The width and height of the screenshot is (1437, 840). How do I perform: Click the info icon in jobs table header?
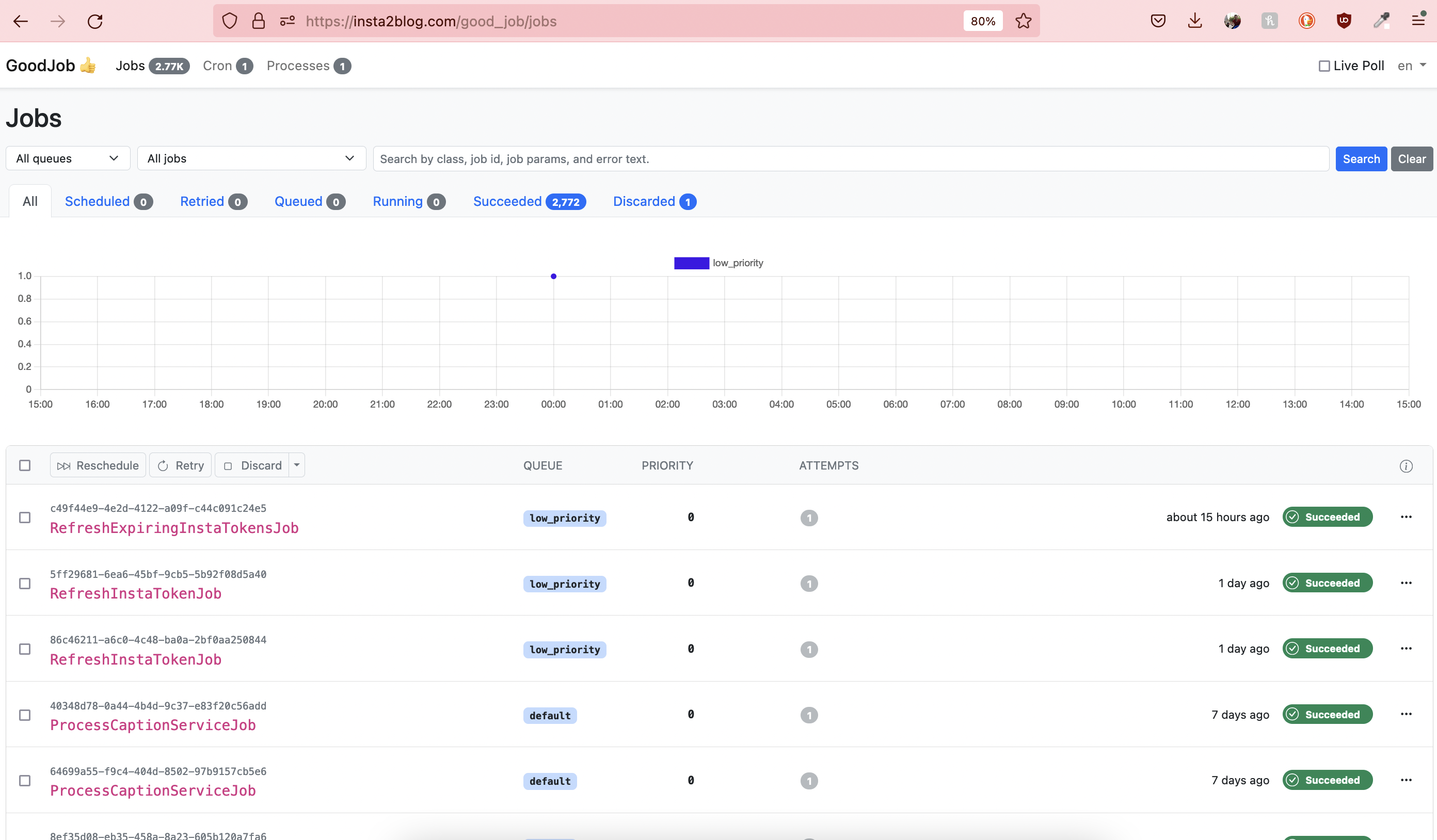tap(1406, 466)
